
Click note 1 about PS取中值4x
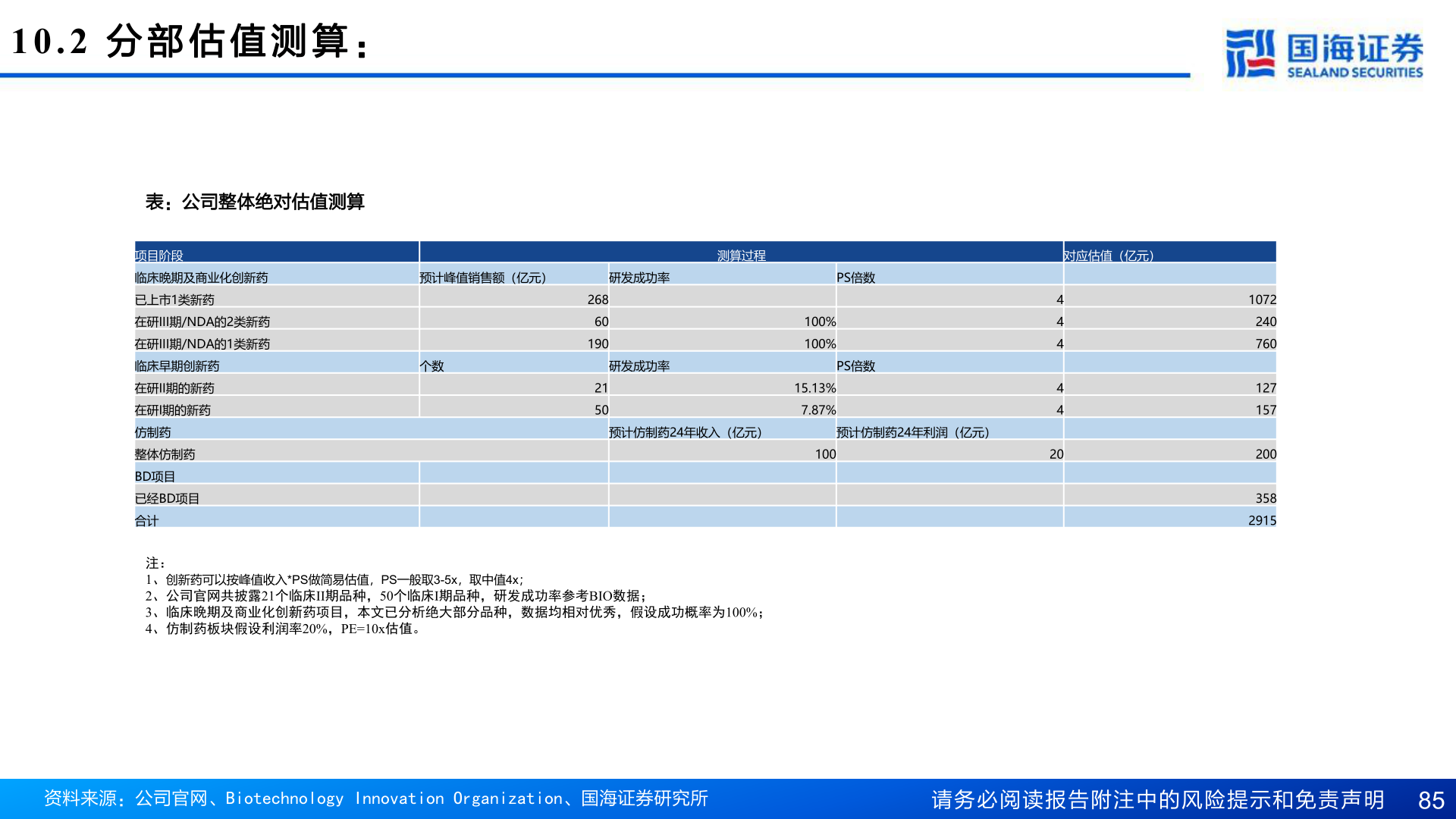coord(334,579)
